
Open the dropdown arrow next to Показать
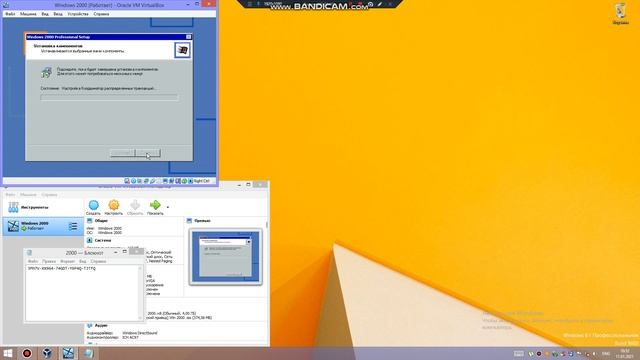point(168,207)
